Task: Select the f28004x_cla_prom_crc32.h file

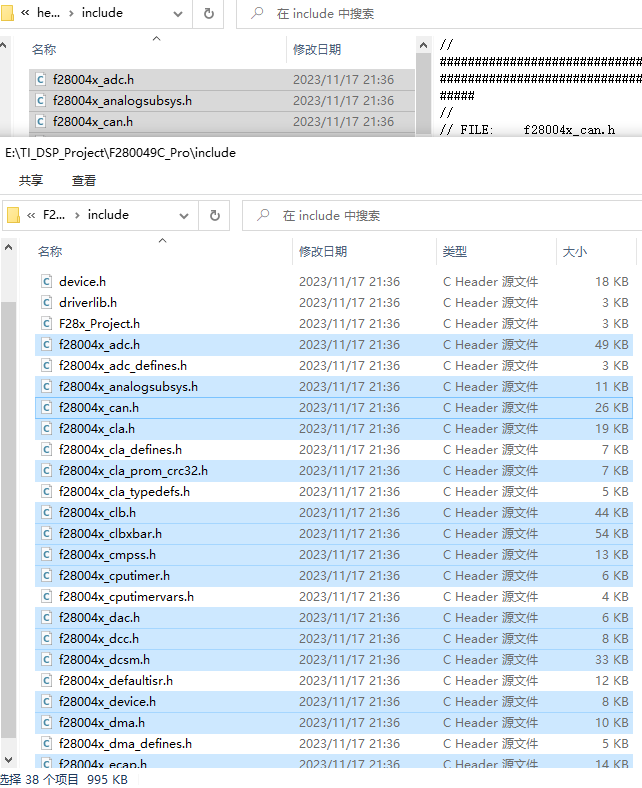Action: tap(334, 471)
